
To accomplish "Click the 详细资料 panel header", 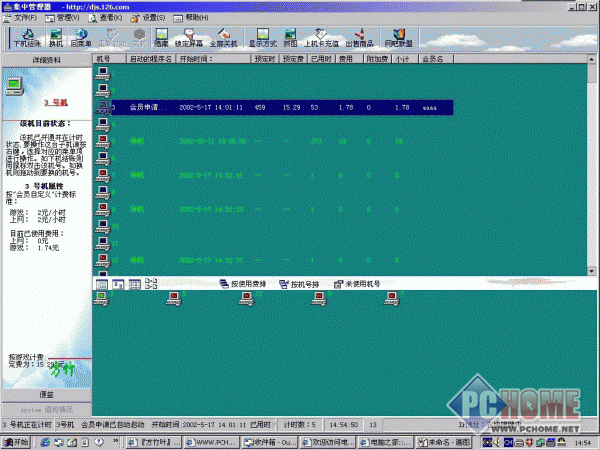I will coord(47,60).
